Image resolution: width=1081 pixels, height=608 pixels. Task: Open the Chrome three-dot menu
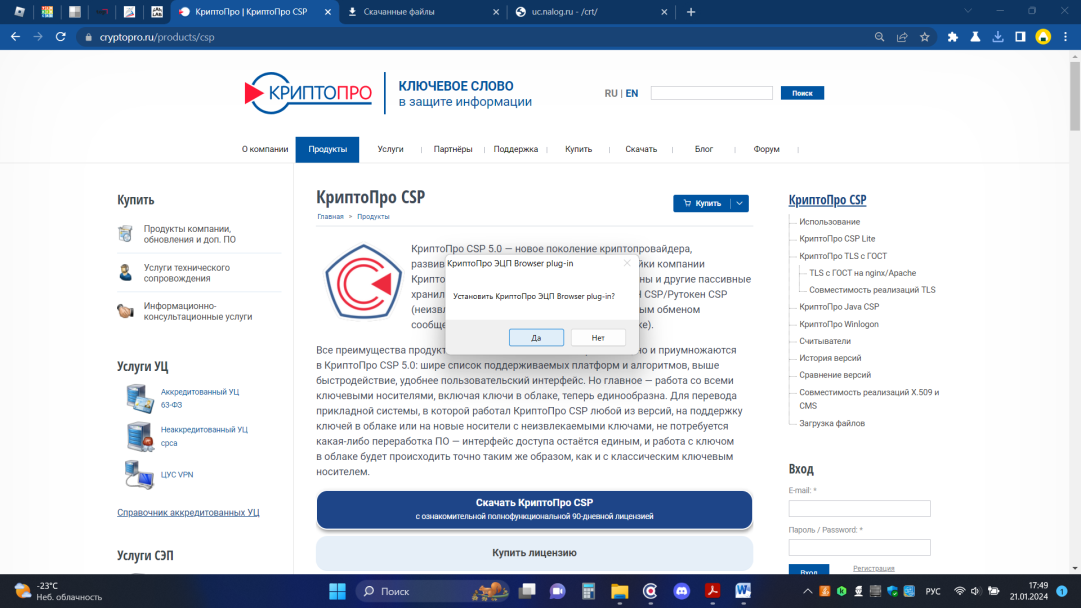[x=1065, y=37]
